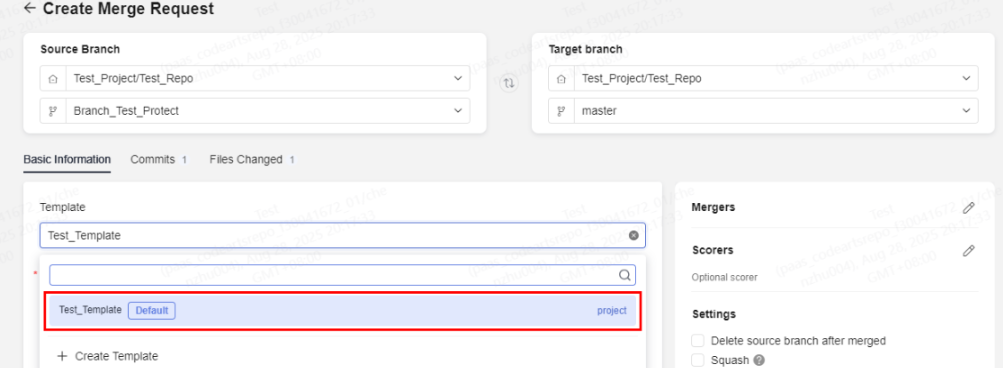
Task: Open the target repository Test_Project/Test_Repo dropdown
Action: pos(763,78)
